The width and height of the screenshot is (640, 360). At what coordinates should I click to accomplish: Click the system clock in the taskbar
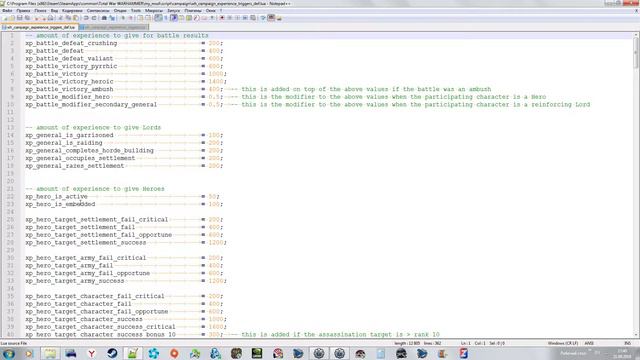pos(623,353)
